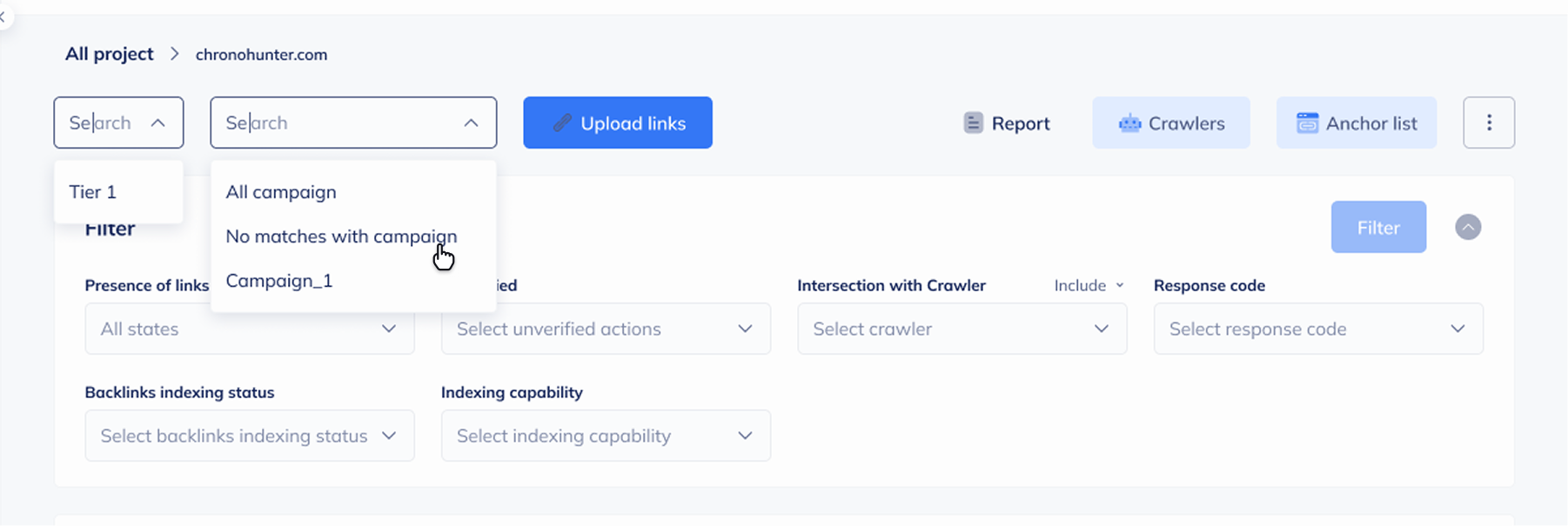
Task: Select Campaign_1 from the list
Action: pyautogui.click(x=353, y=281)
